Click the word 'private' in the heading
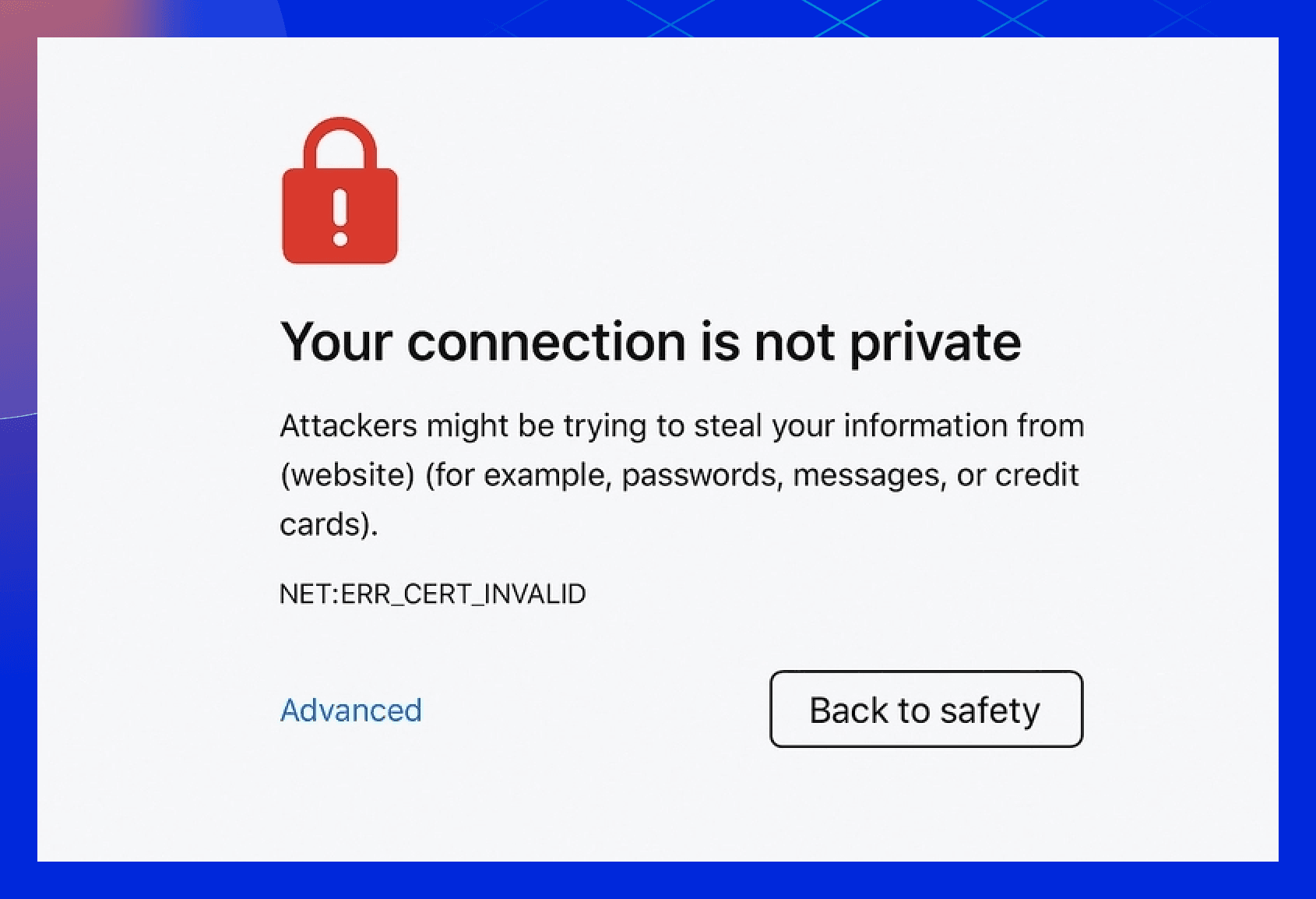The height and width of the screenshot is (899, 1316). pyautogui.click(x=934, y=342)
